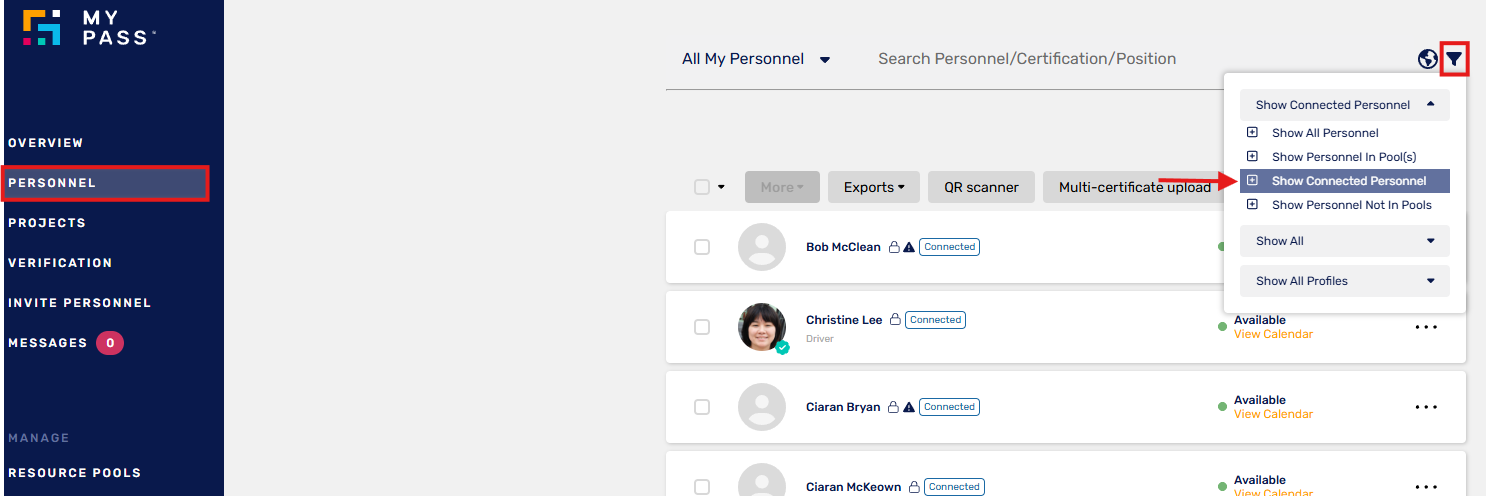This screenshot has height=496, width=1486.
Task: Click the Search Personnel/Certification/Position field
Action: 1027,59
